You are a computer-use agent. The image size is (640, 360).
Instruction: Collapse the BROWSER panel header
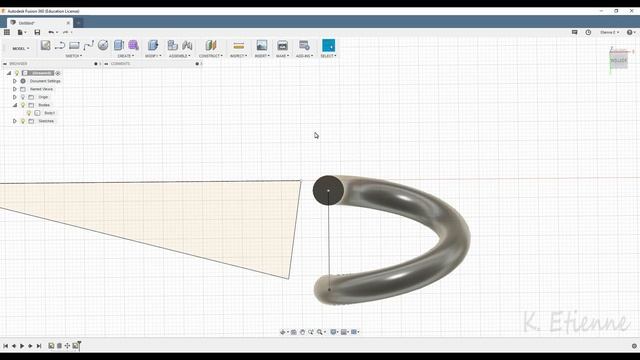[x=5, y=64]
